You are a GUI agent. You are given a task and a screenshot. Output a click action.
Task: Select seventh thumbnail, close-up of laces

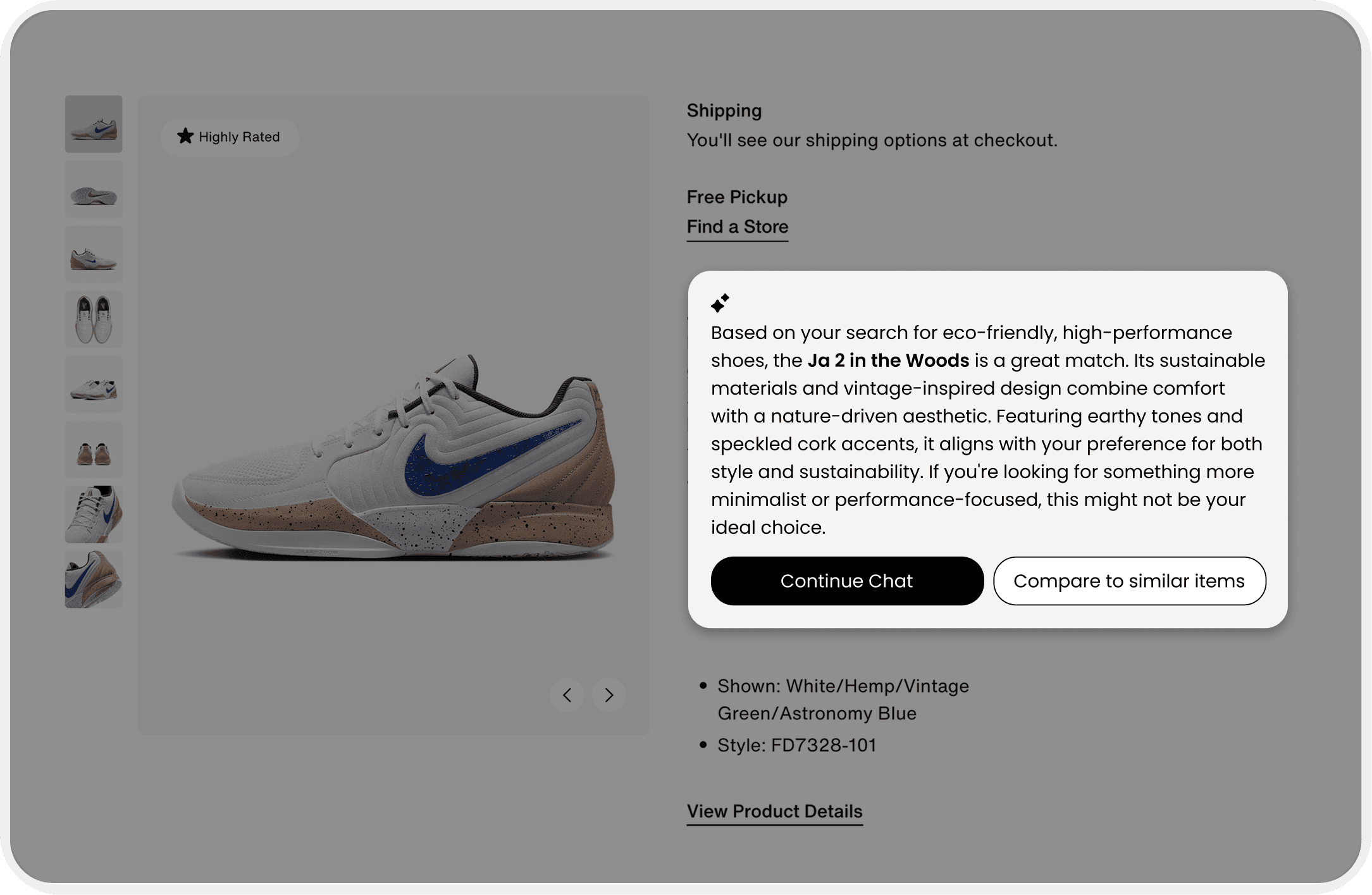(x=94, y=514)
